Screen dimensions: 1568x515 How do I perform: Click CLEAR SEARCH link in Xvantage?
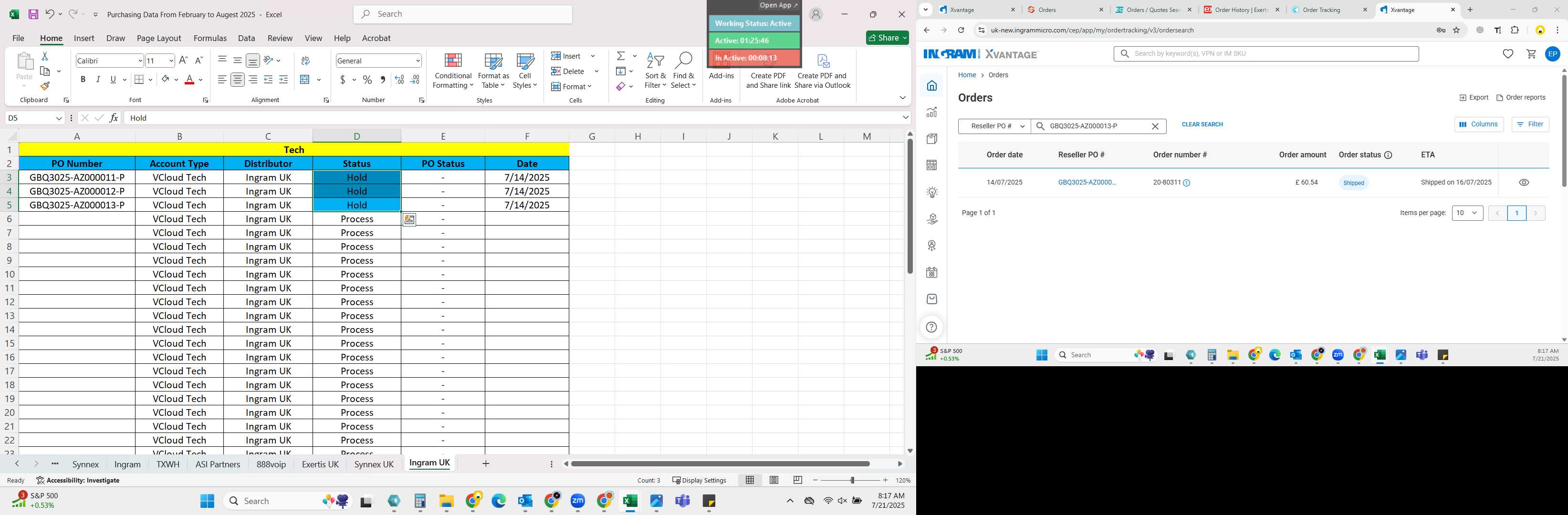coord(1202,124)
